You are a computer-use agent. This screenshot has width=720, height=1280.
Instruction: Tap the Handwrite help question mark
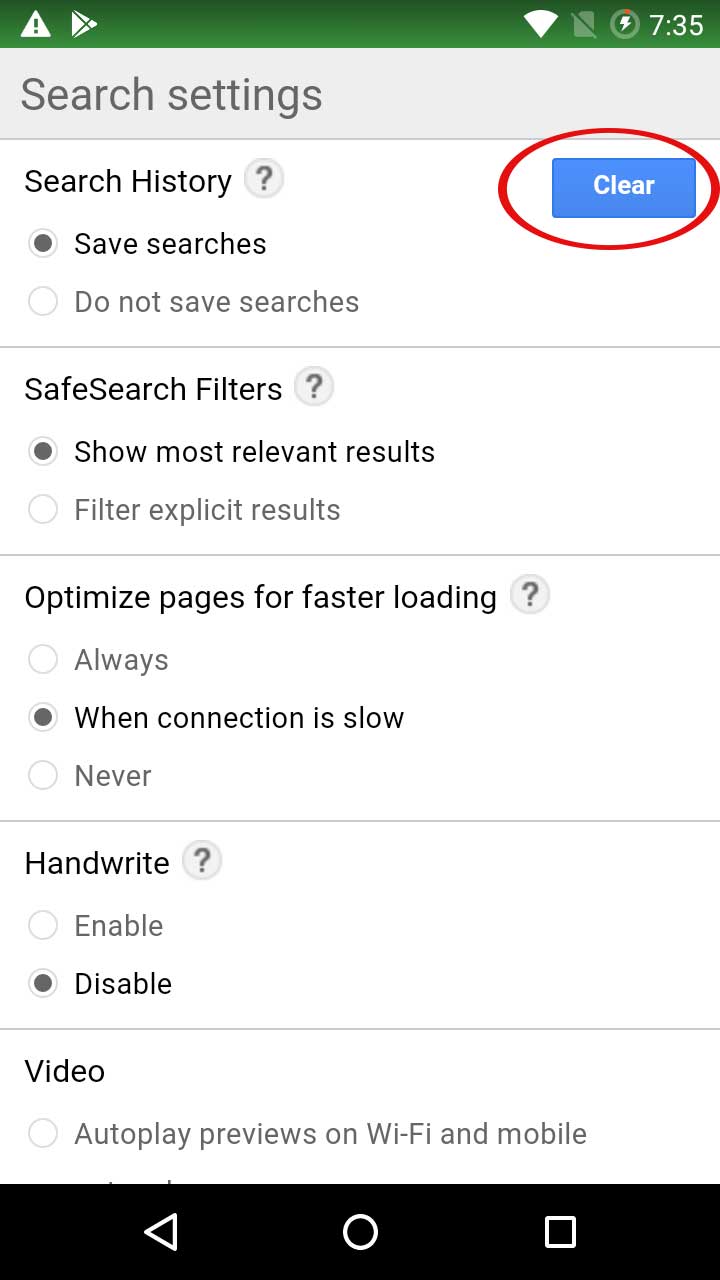pos(202,860)
